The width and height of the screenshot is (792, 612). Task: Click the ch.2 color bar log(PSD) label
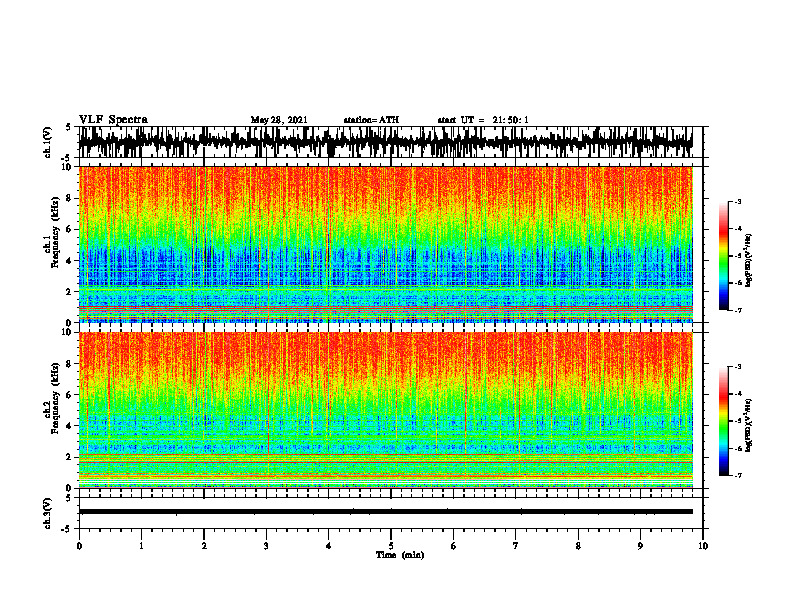coord(748,425)
